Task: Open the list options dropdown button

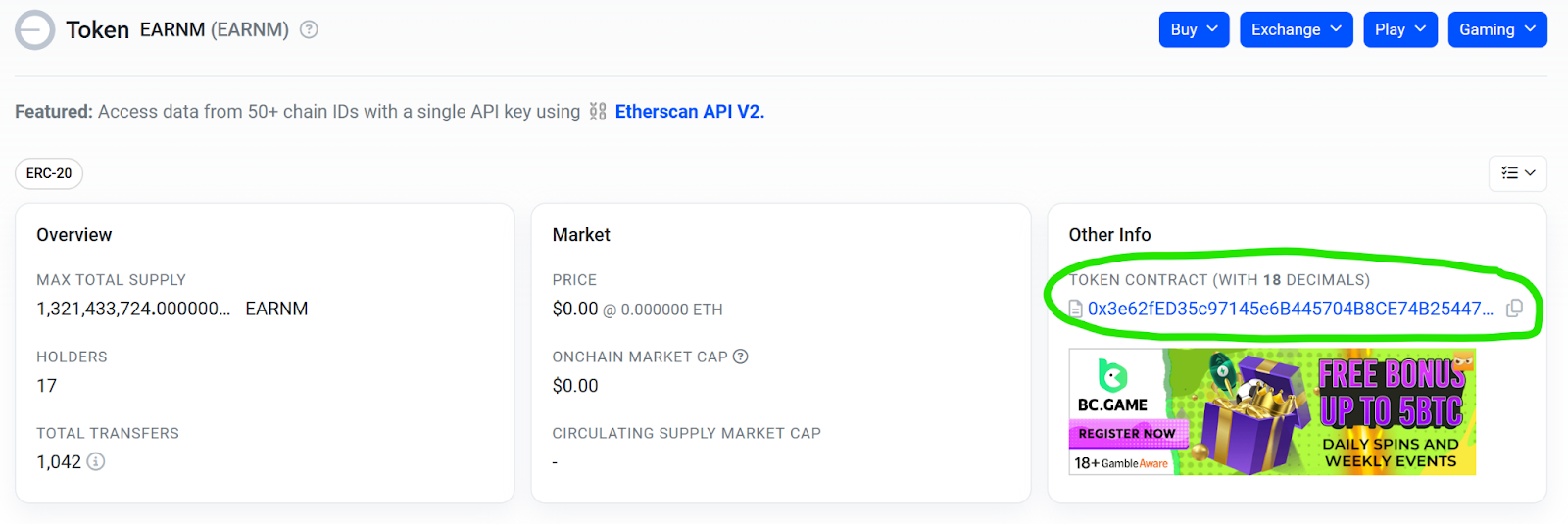Action: coord(1518,173)
